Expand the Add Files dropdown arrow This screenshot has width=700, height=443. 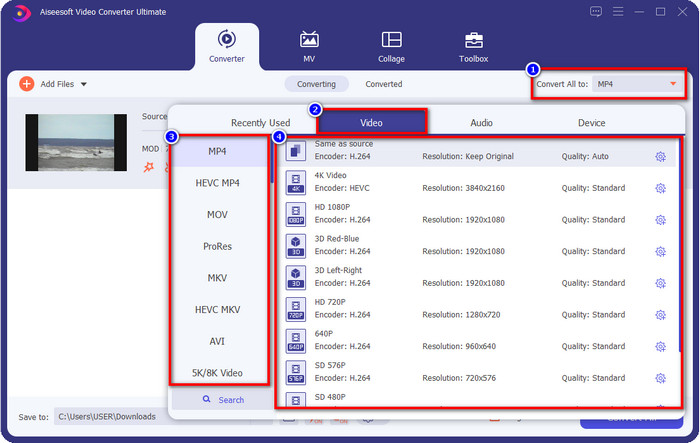[x=83, y=84]
